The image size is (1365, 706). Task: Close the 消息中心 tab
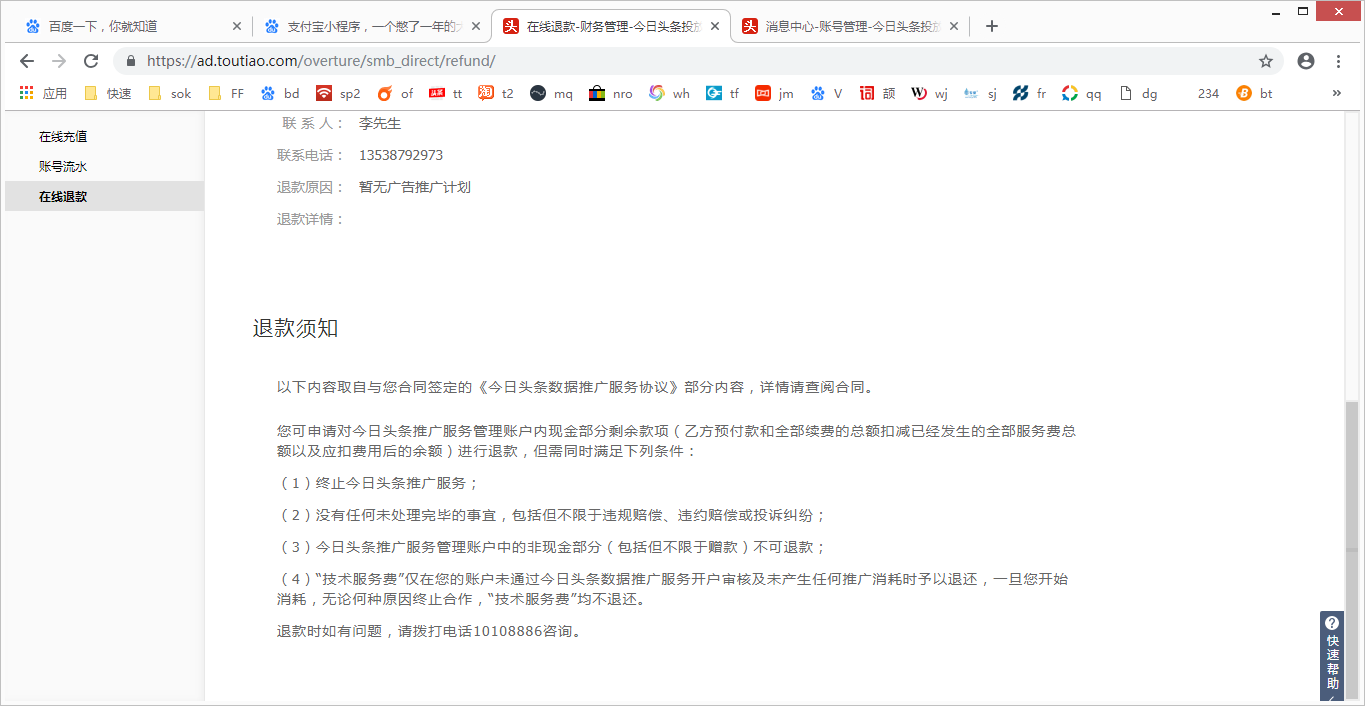(955, 26)
